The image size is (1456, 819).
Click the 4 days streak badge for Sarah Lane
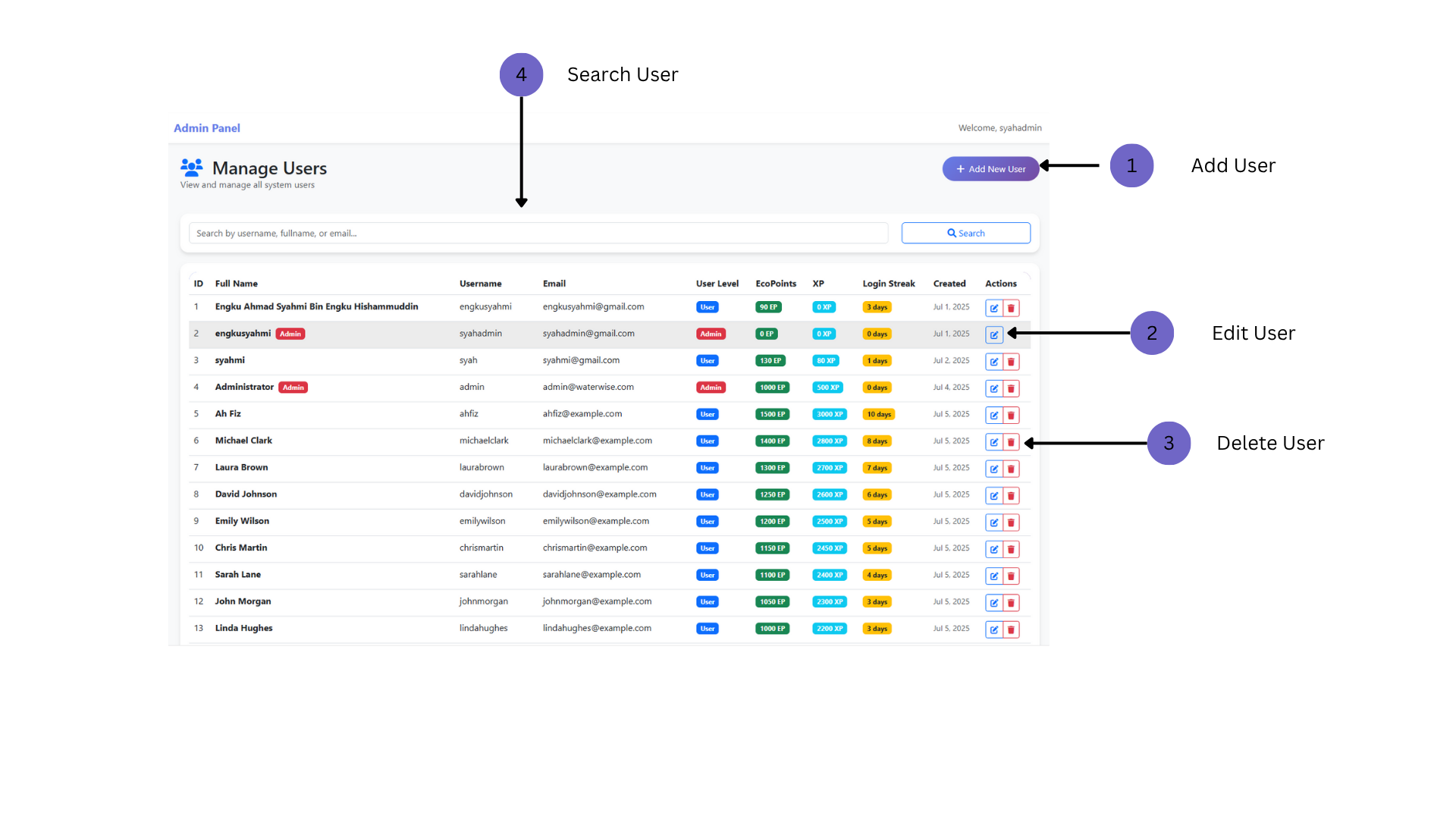[x=877, y=575]
